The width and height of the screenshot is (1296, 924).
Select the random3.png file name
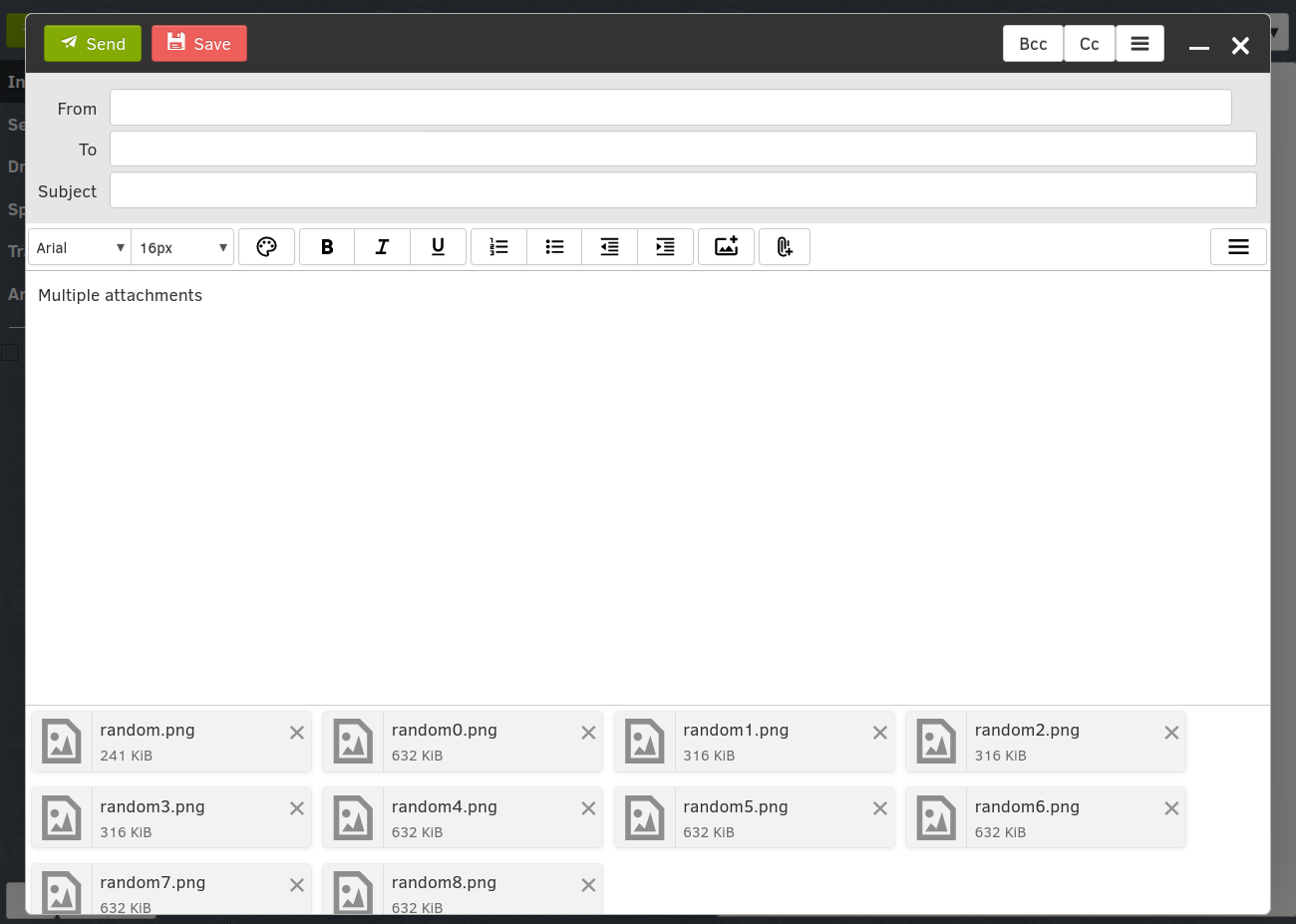pyautogui.click(x=153, y=806)
